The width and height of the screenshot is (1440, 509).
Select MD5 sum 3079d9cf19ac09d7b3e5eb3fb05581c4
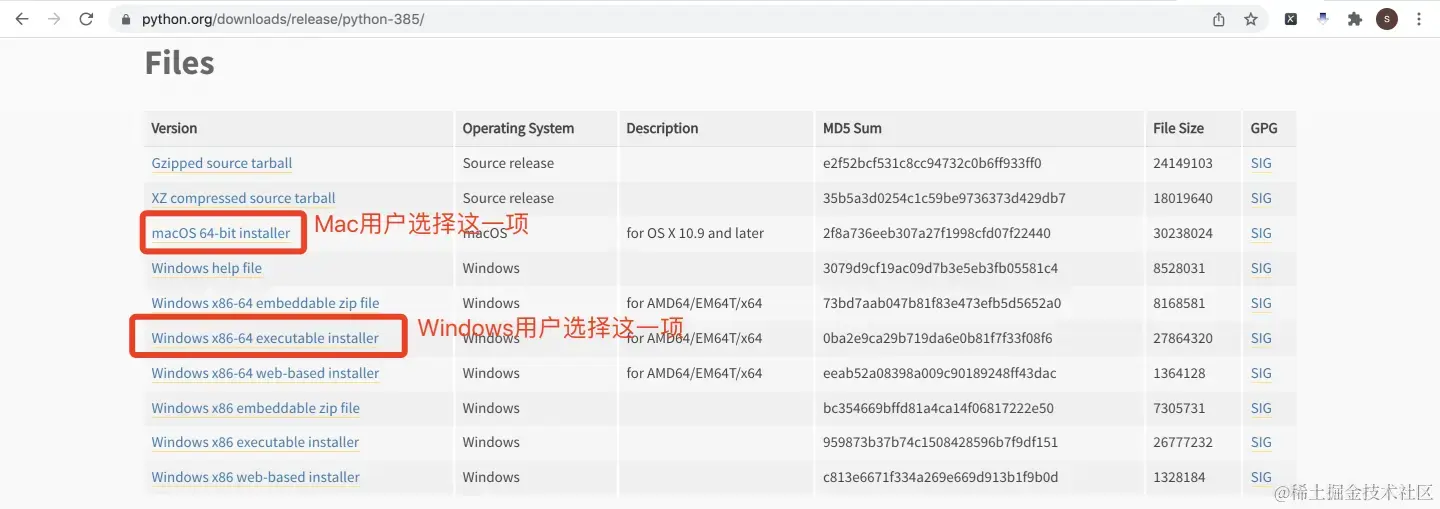click(x=940, y=268)
